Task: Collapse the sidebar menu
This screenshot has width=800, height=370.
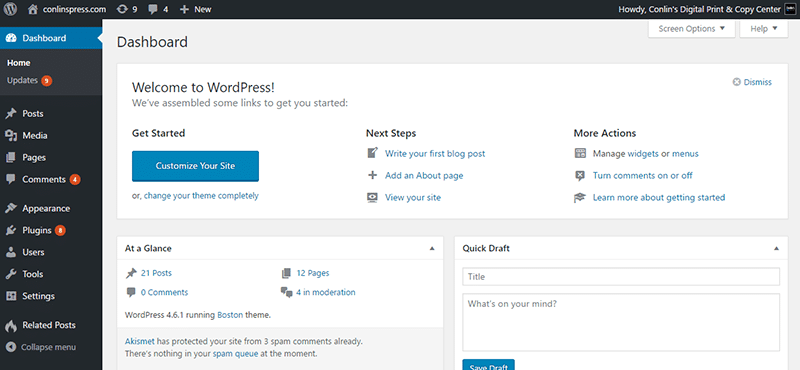Action: point(41,347)
